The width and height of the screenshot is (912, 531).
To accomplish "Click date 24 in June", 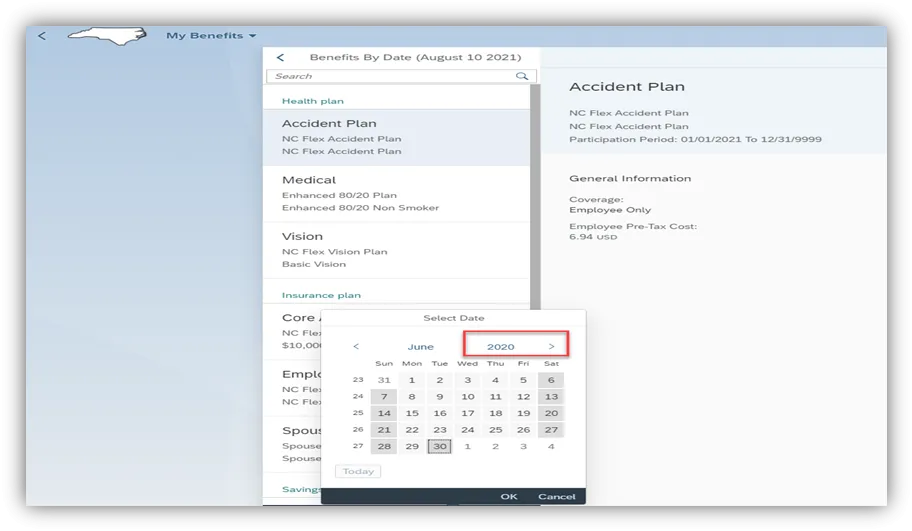I will pyautogui.click(x=468, y=430).
